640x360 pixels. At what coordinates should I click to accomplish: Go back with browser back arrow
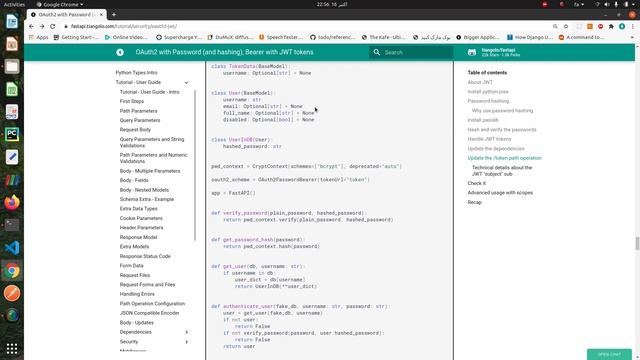pos(31,26)
